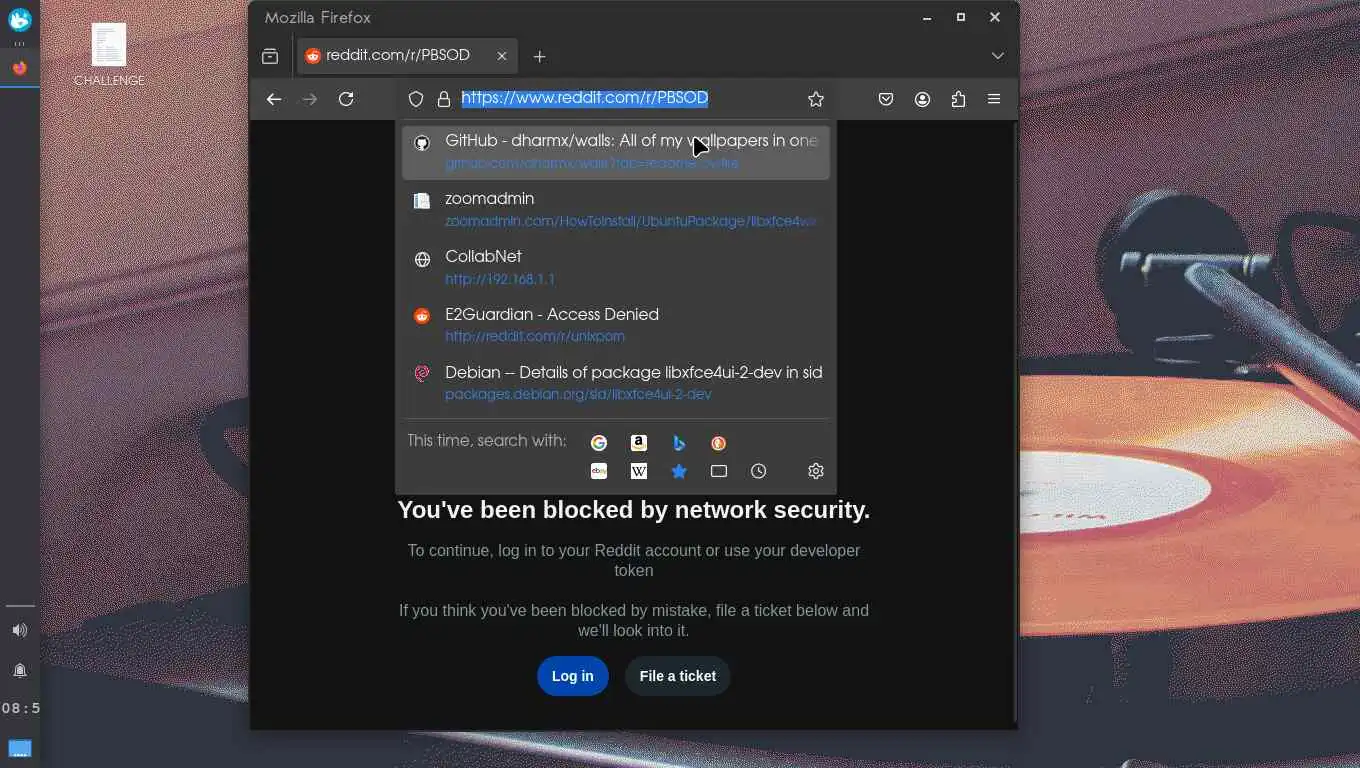Click the highlighted URL address field
Viewport: 1360px width, 768px height.
coord(585,98)
